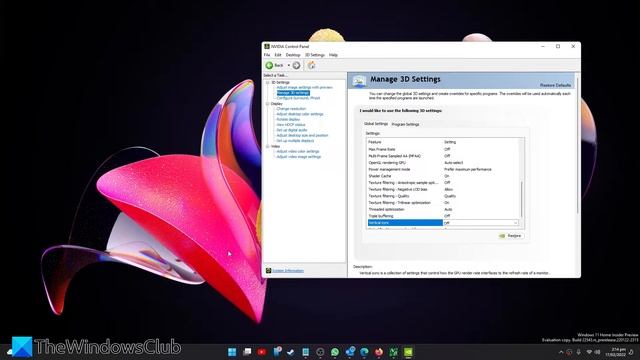Viewport: 640px width, 360px height.
Task: Select the Triple buffering row
Action: pos(444,216)
